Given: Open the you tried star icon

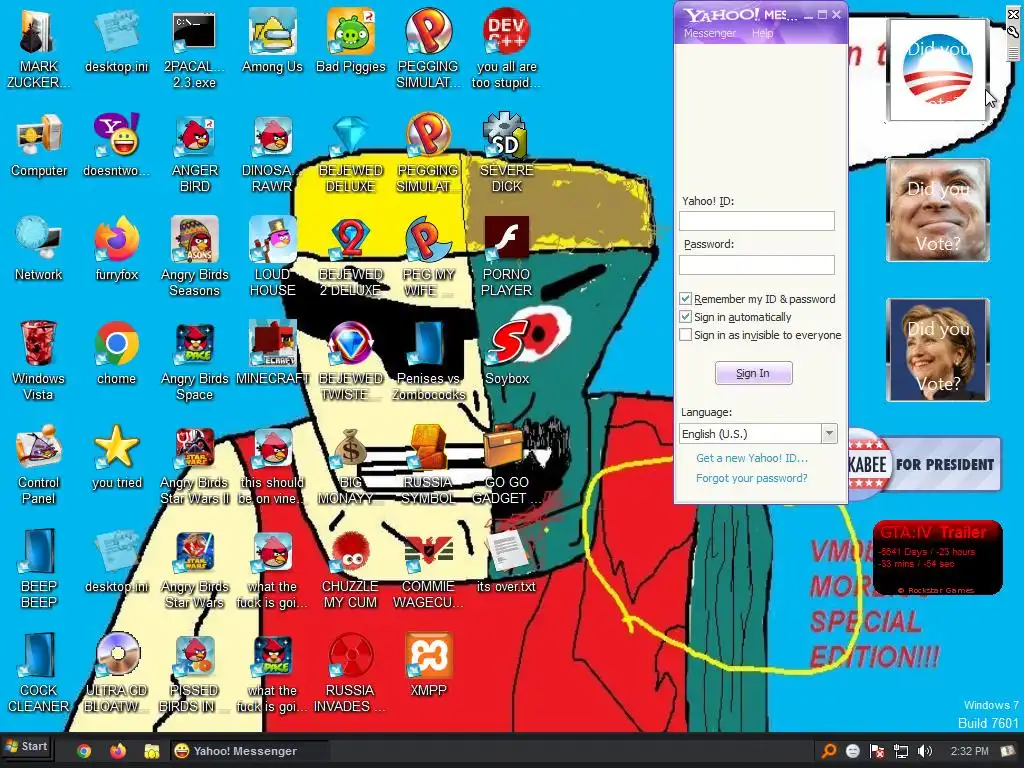Looking at the screenshot, I should pos(116,456).
